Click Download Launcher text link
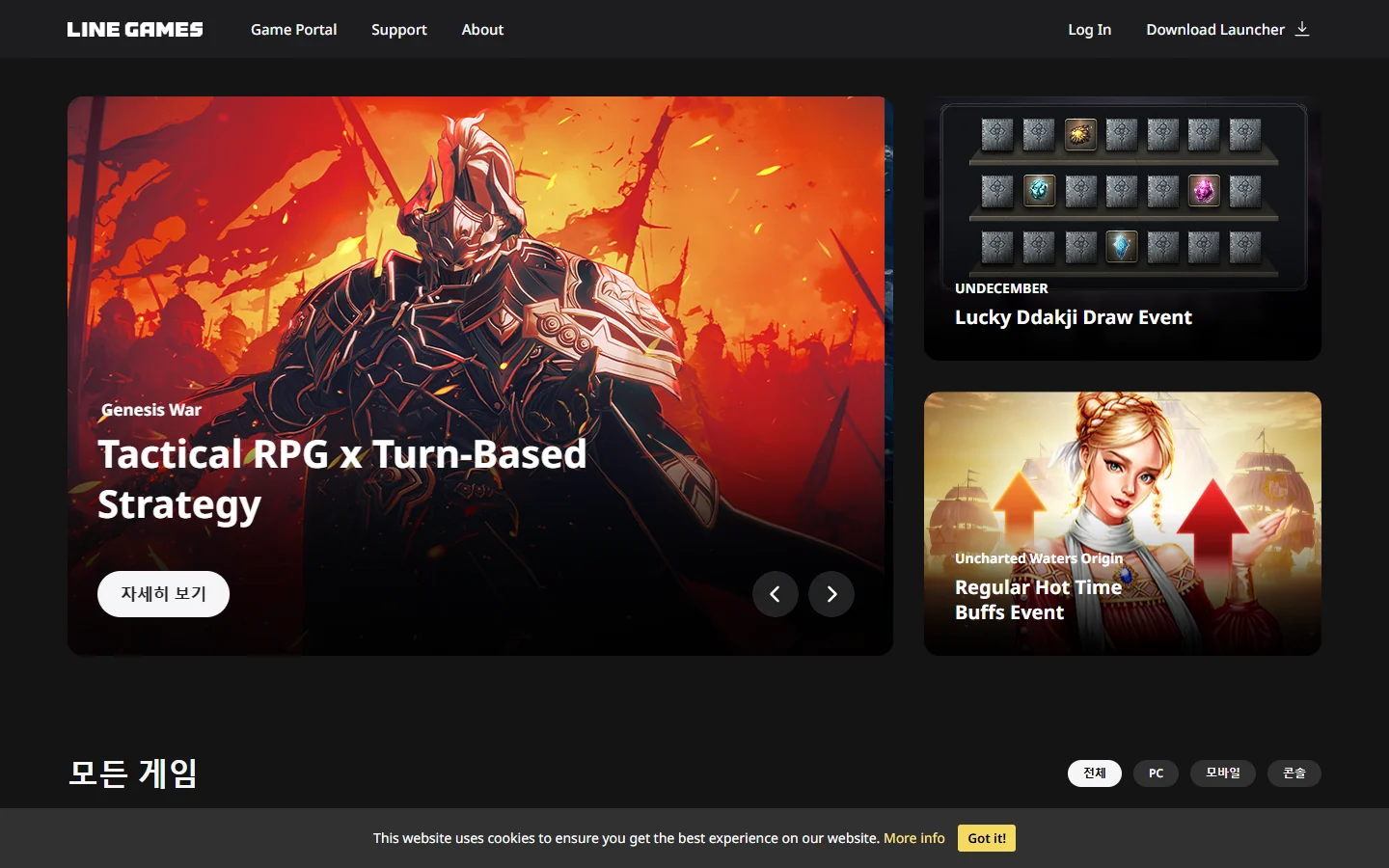 (1215, 29)
